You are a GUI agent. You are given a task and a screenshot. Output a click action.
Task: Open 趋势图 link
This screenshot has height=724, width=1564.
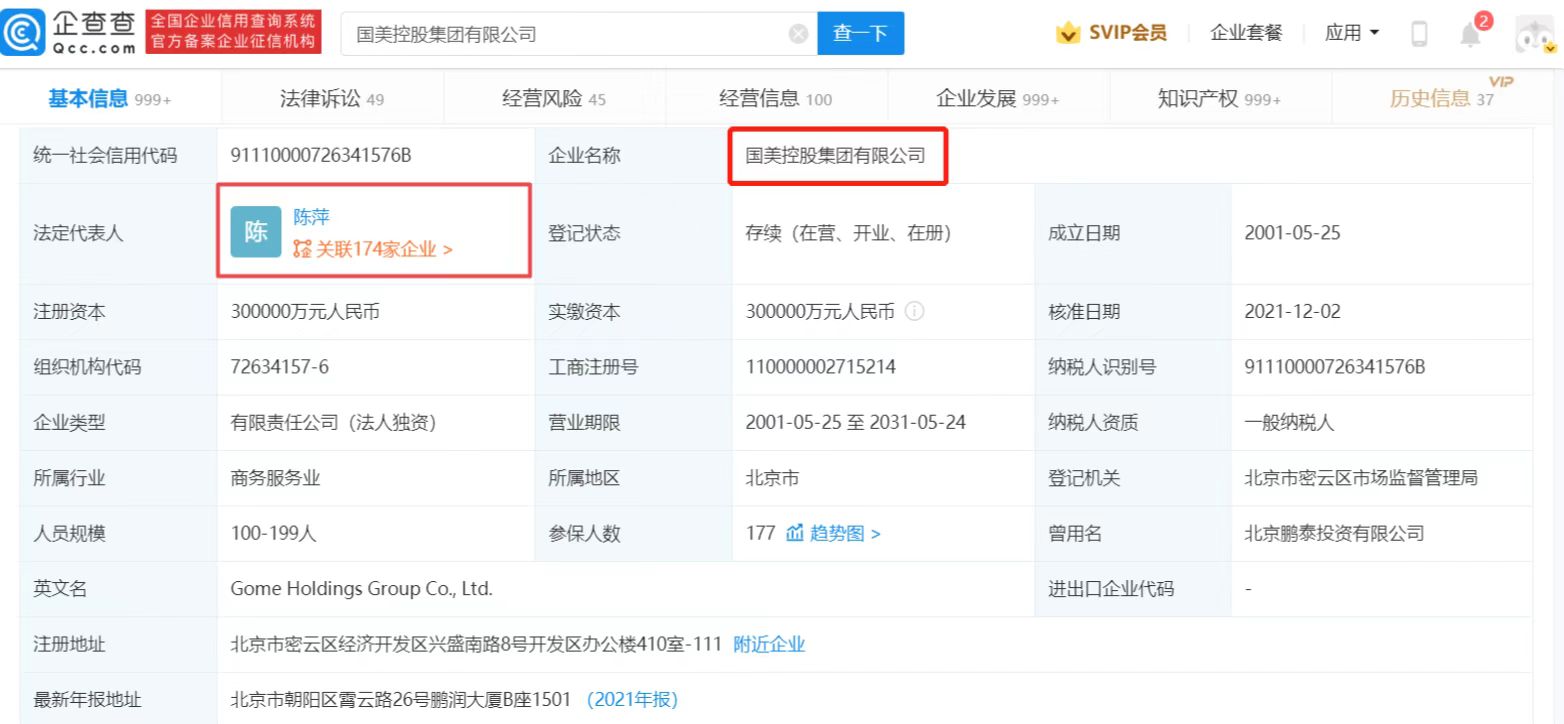pyautogui.click(x=844, y=534)
